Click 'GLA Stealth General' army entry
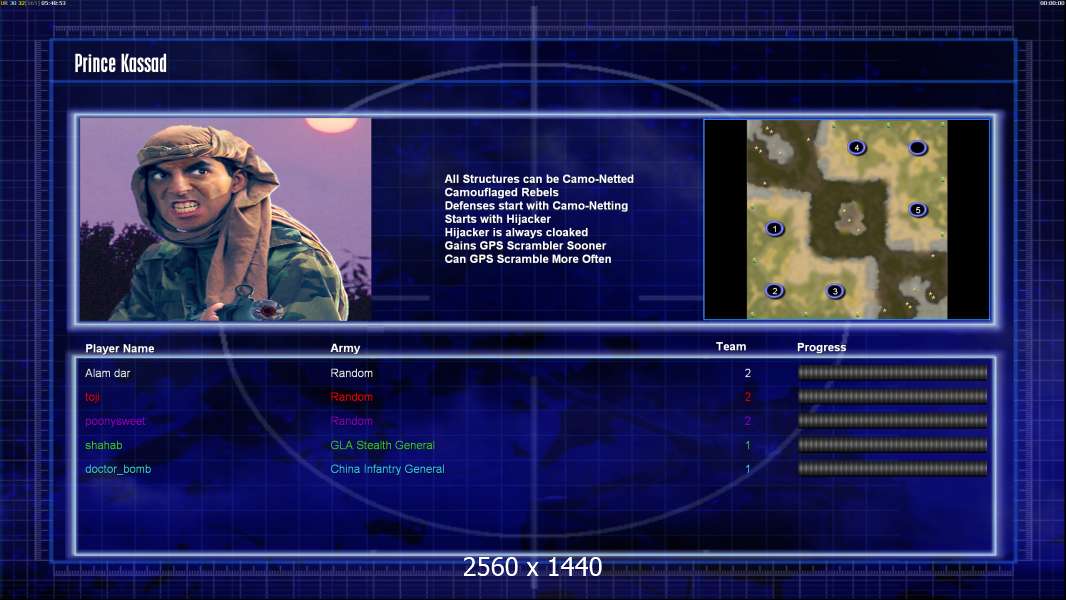This screenshot has height=600, width=1066. click(382, 445)
